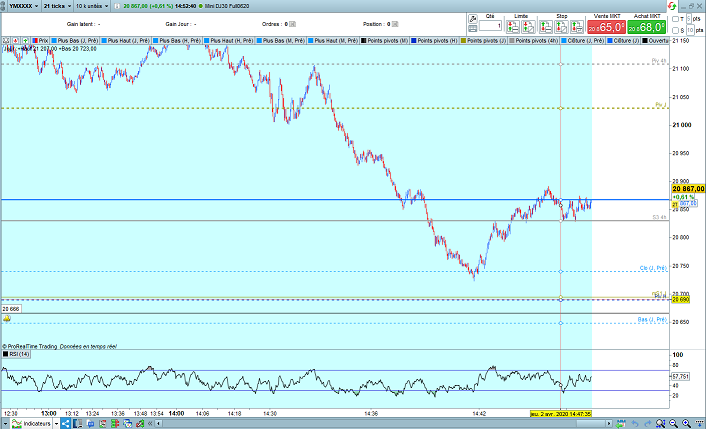This screenshot has height=429, width=706.
Task: Click the green-red bars icon in bottom toolbar
Action: 115,424
